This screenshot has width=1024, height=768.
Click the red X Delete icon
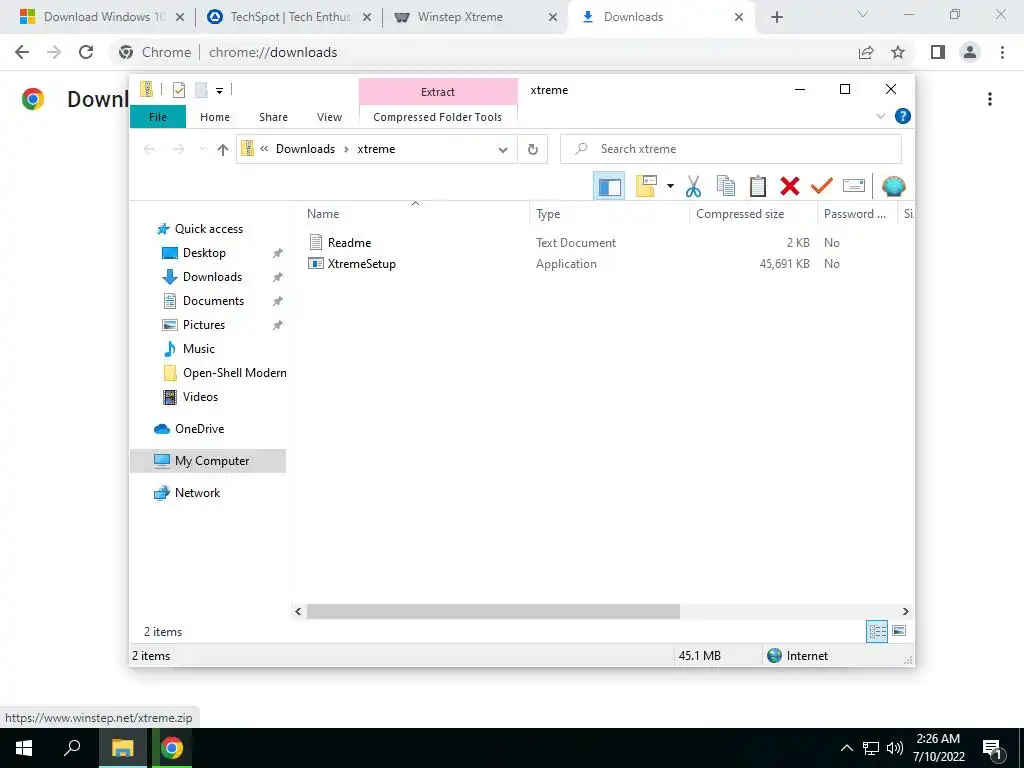point(790,187)
